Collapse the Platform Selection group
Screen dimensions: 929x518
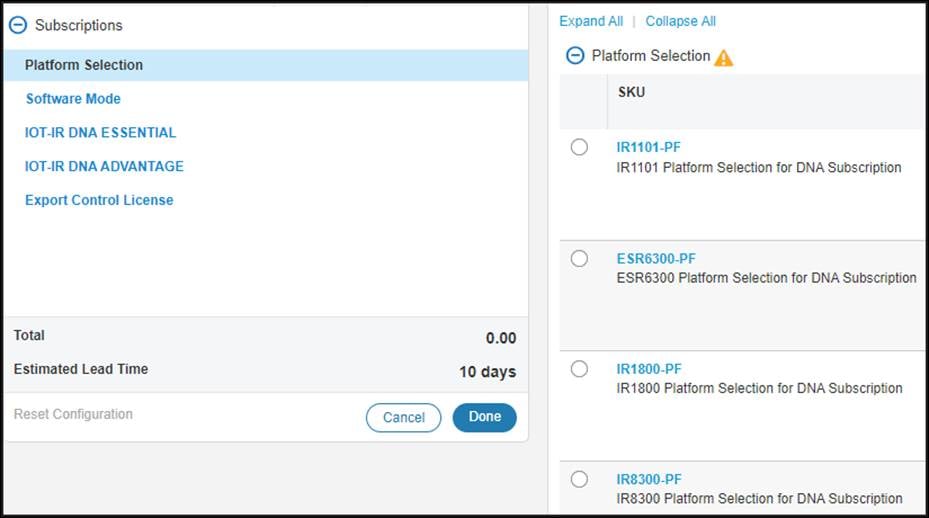coord(575,56)
